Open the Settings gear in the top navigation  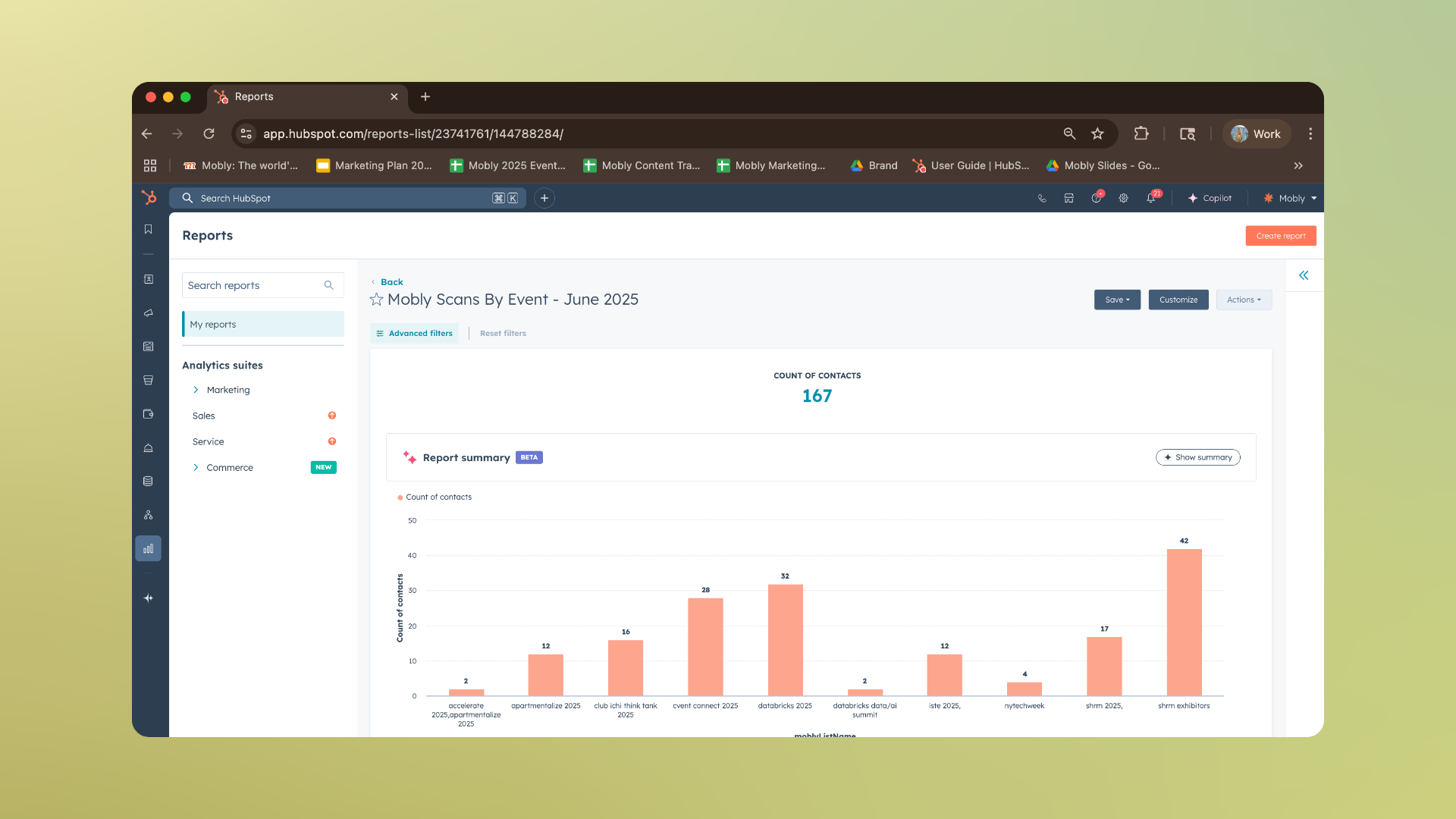pos(1123,198)
